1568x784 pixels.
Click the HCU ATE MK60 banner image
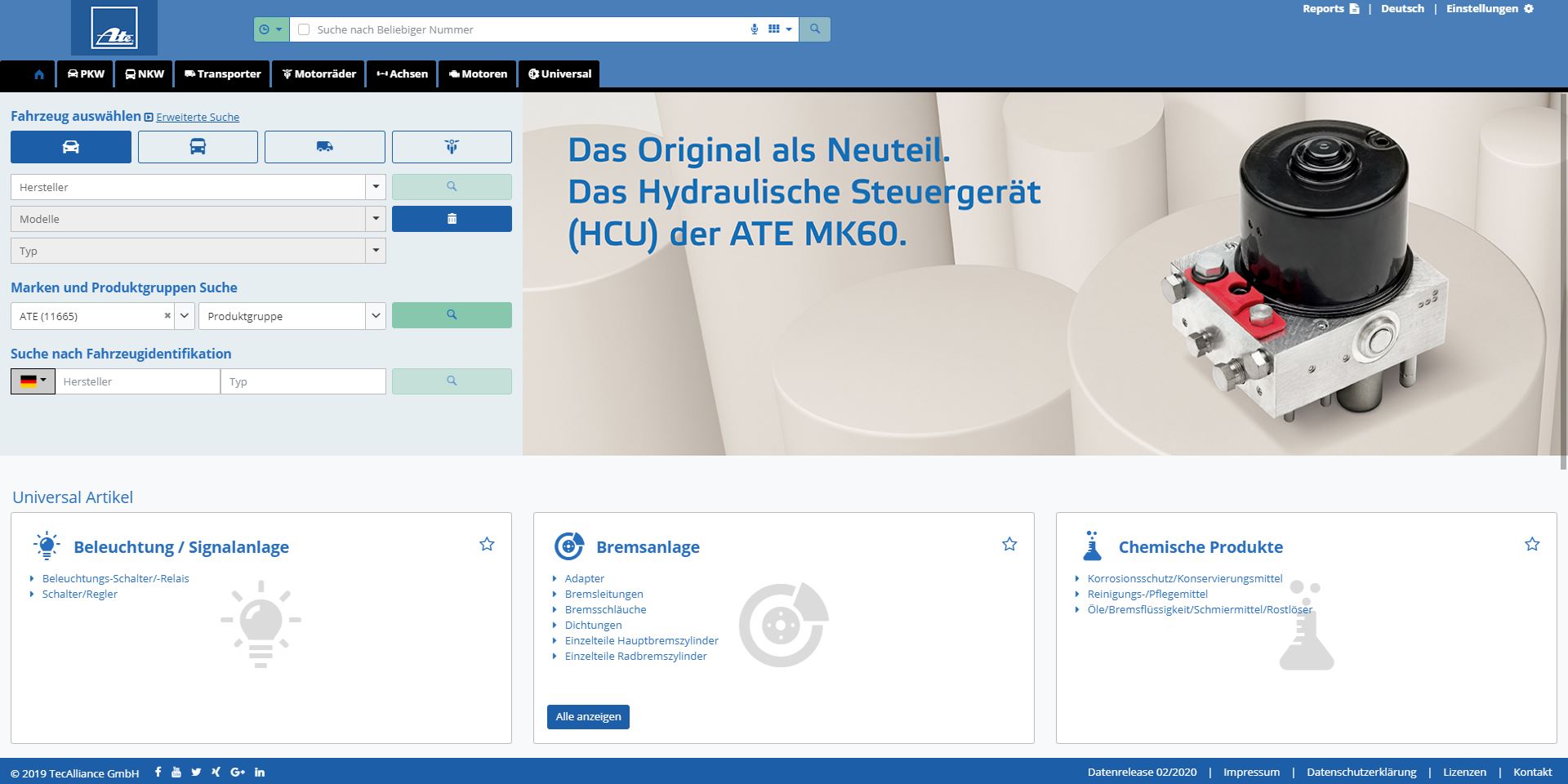pyautogui.click(x=1042, y=274)
